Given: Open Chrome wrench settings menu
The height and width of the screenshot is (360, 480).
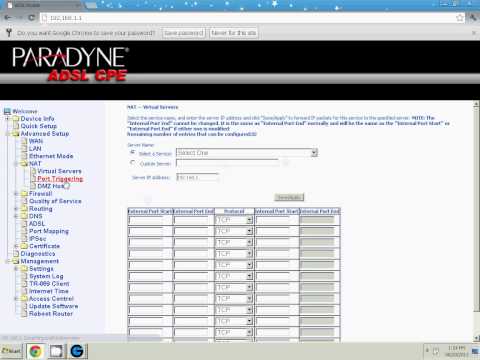Looking at the screenshot, I should pyautogui.click(x=473, y=18).
